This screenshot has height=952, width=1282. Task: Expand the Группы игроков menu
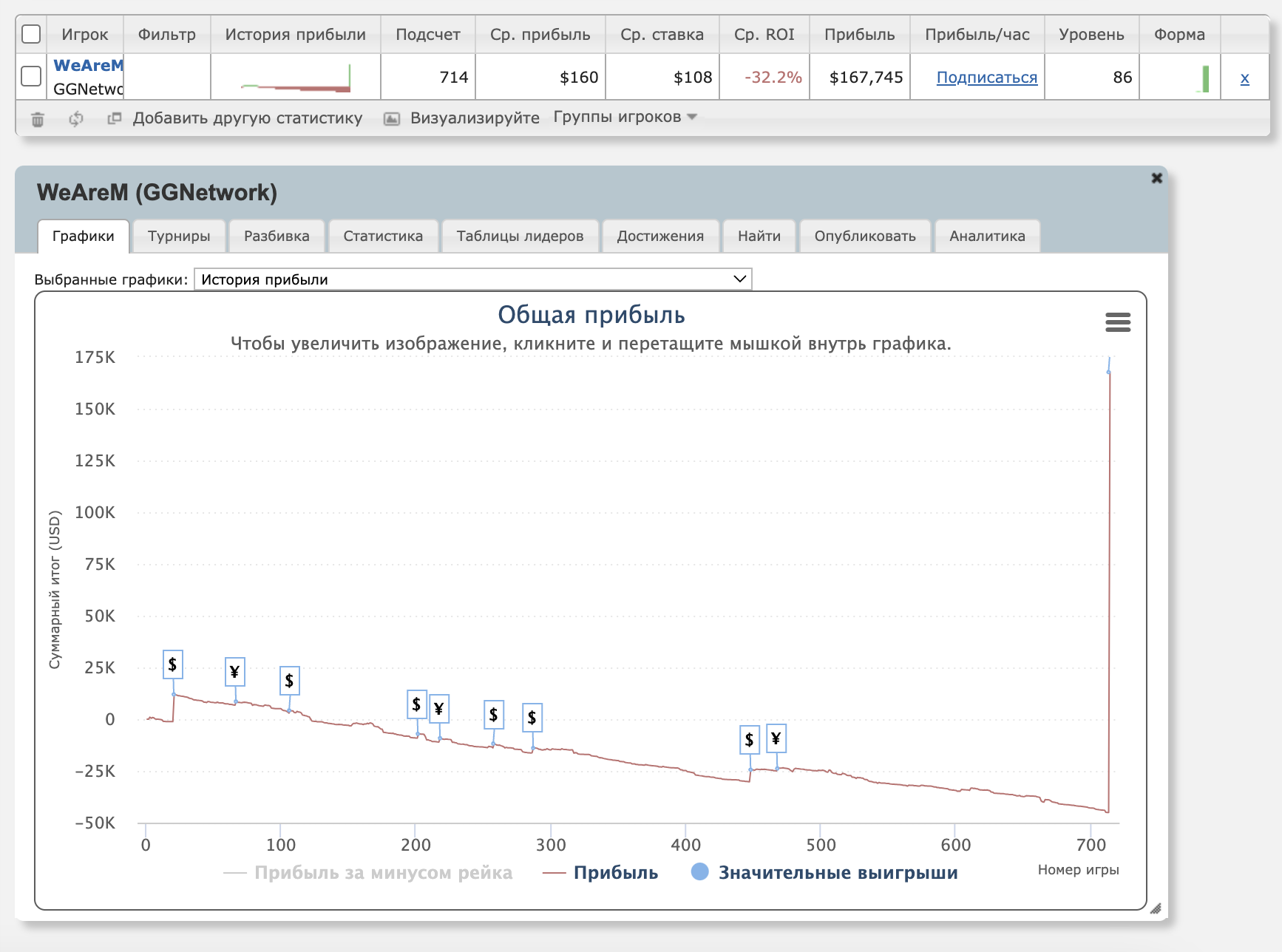[625, 118]
